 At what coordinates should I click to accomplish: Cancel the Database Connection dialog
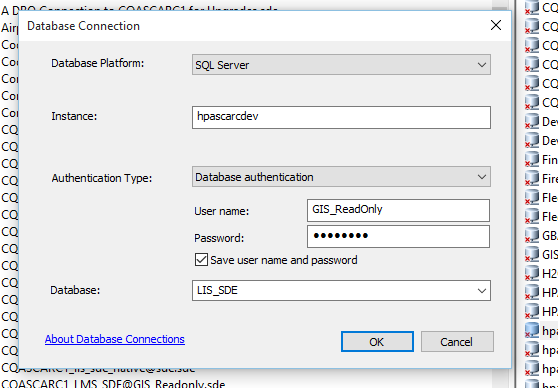(457, 342)
